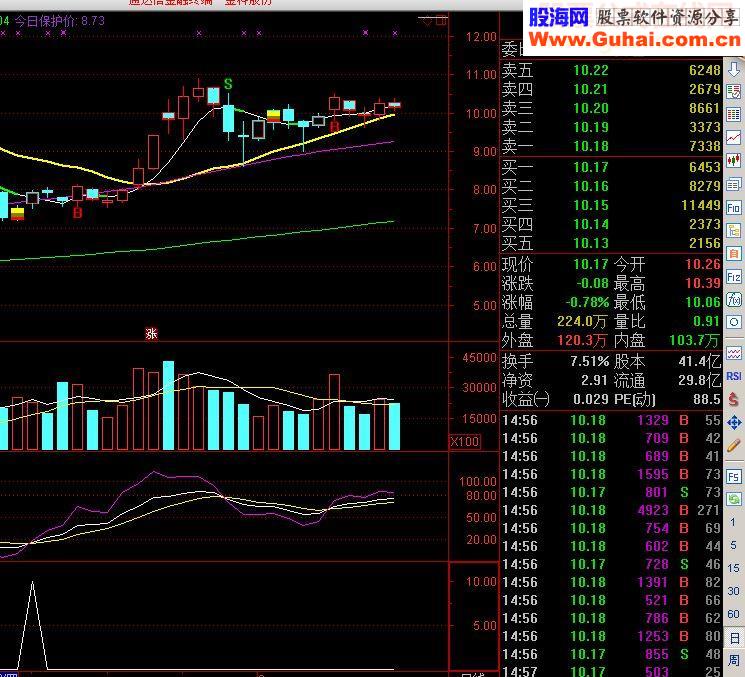Image resolution: width=745 pixels, height=677 pixels.
Task: Click the 买三 bid row at 10.15
Action: point(611,205)
